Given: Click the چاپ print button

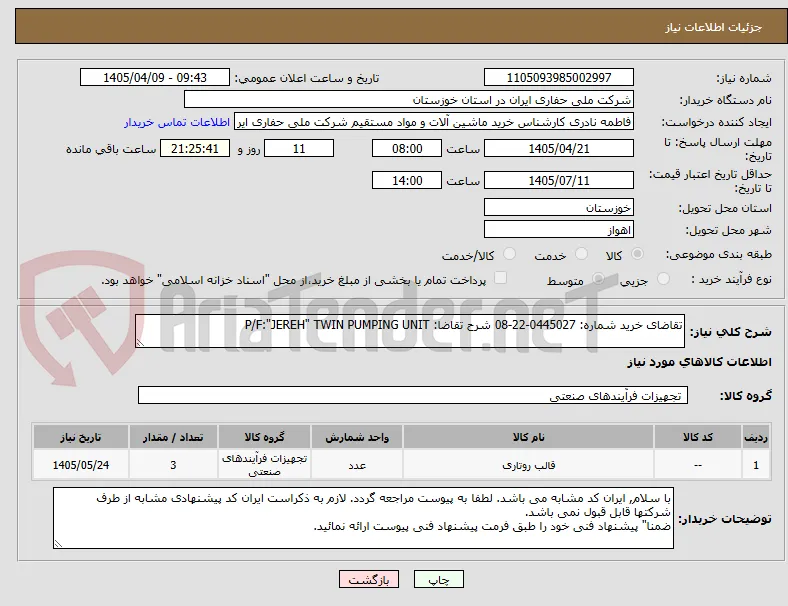Looking at the screenshot, I should [x=439, y=579].
